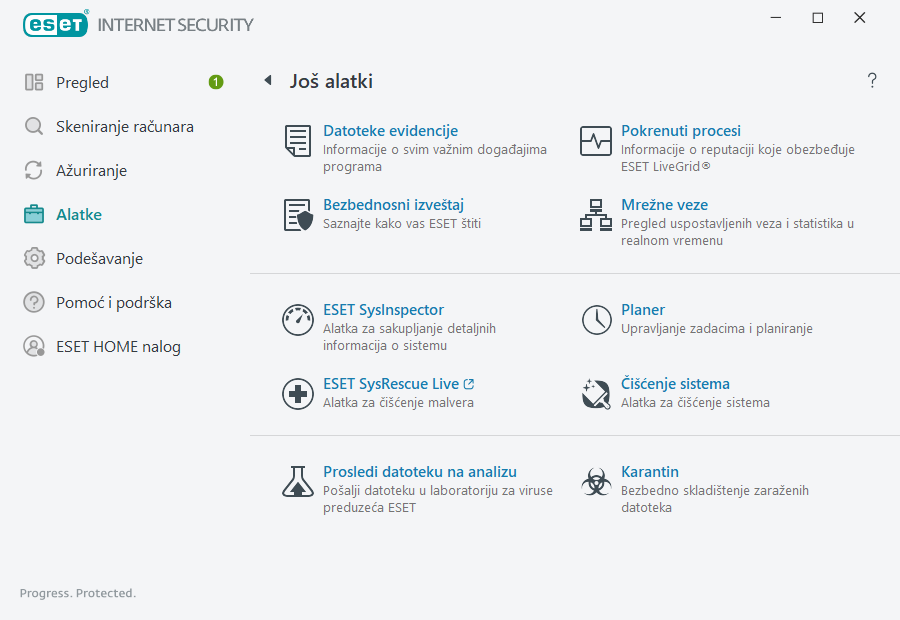Click the Datoteke evidencije document icon
This screenshot has width=900, height=620.
coord(297,141)
